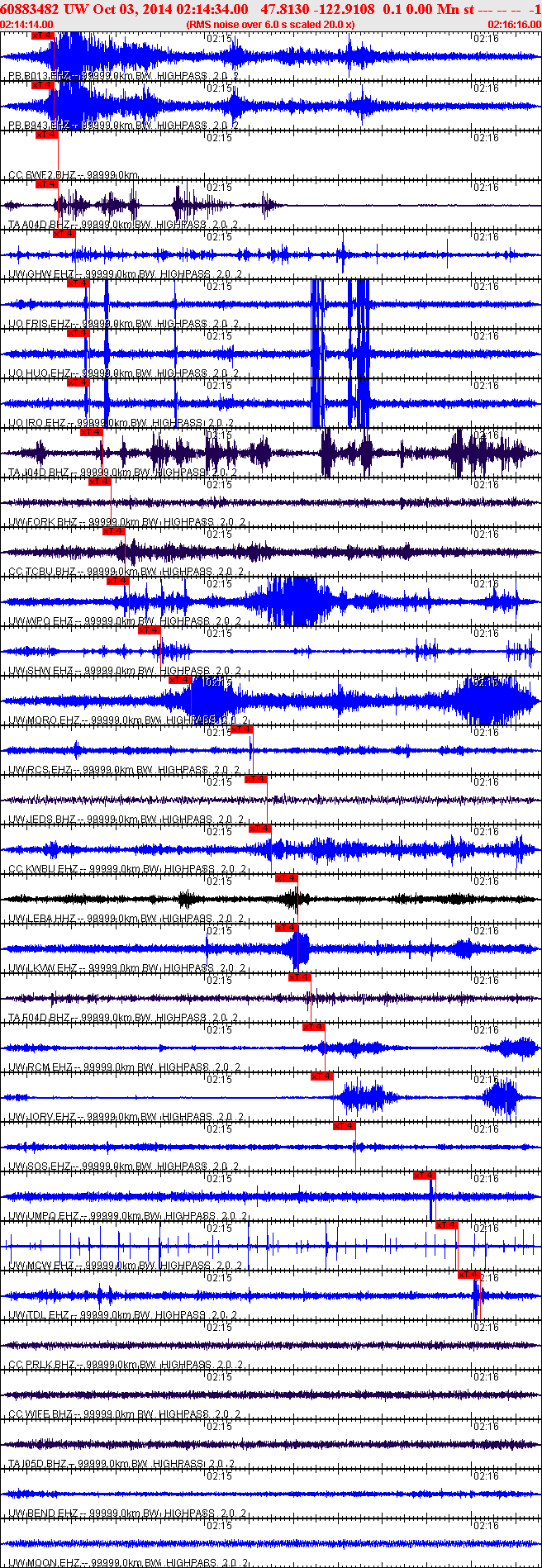The image size is (542, 1568).
Task: Click the UW.LKVW.EHZ station label
Action: (43, 968)
